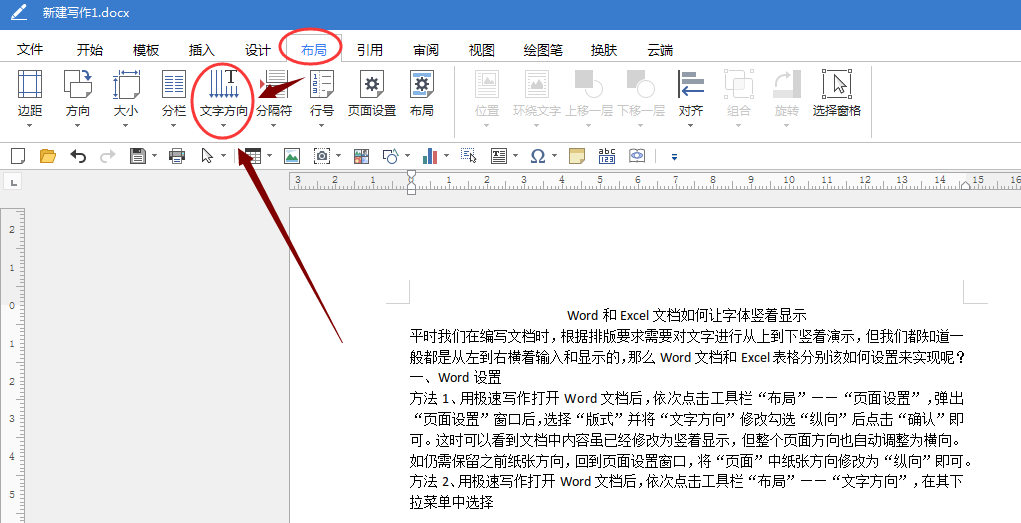Click the select objects icon with dotted lines

point(468,156)
